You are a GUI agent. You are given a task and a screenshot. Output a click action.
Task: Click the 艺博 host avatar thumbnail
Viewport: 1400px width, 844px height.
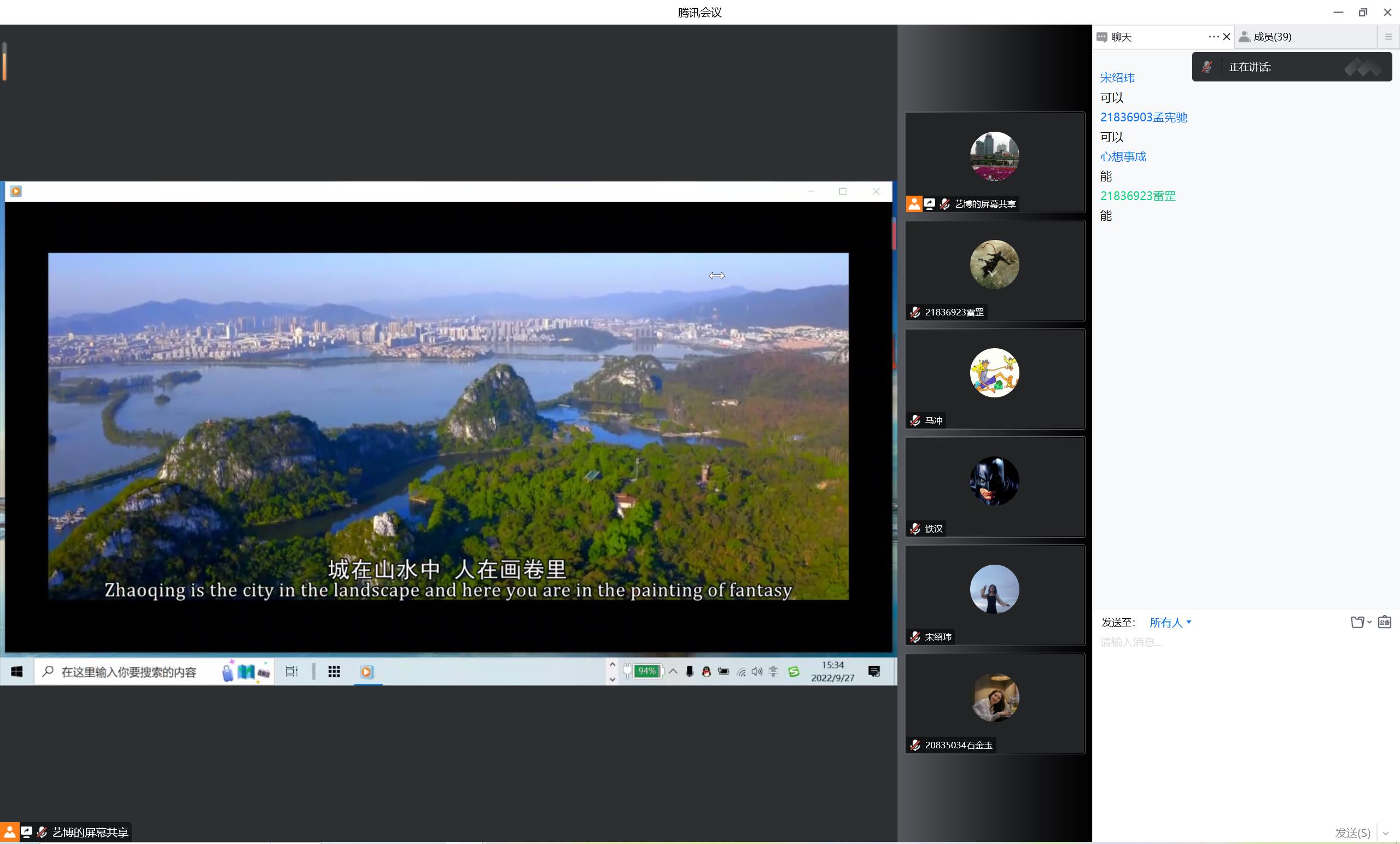click(994, 156)
